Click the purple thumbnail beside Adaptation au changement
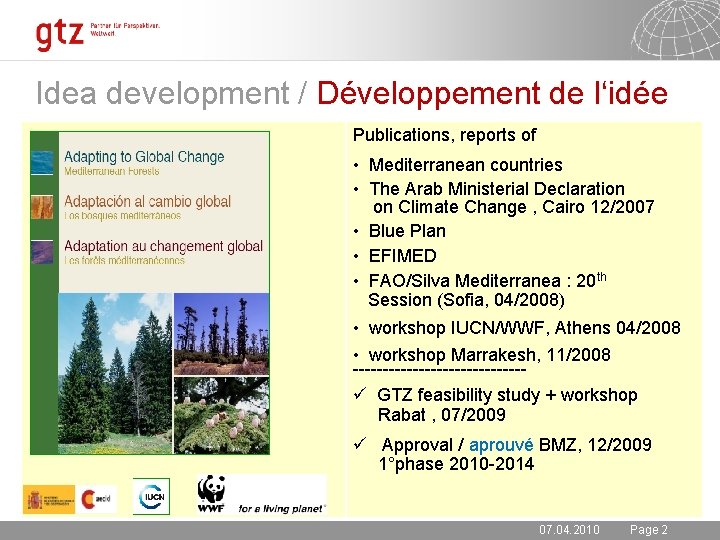The height and width of the screenshot is (540, 720). (42, 252)
